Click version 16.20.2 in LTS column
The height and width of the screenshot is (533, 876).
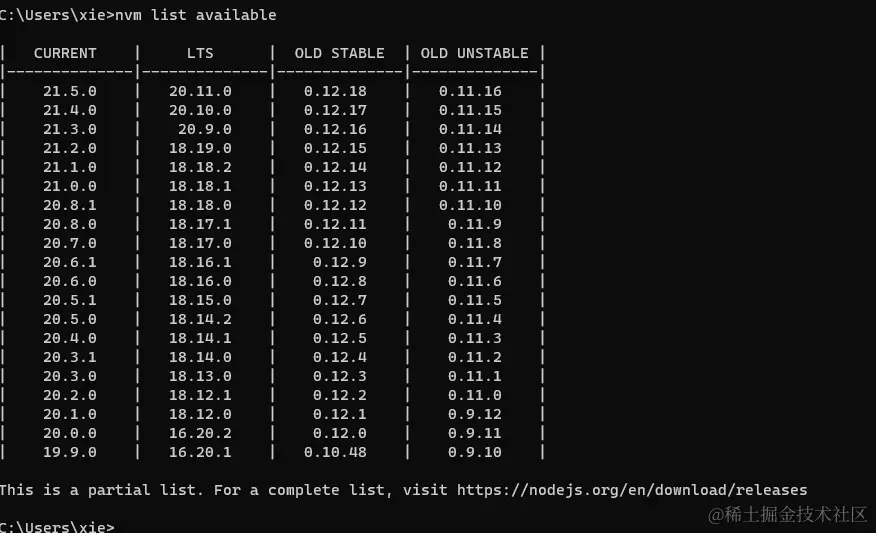click(200, 433)
